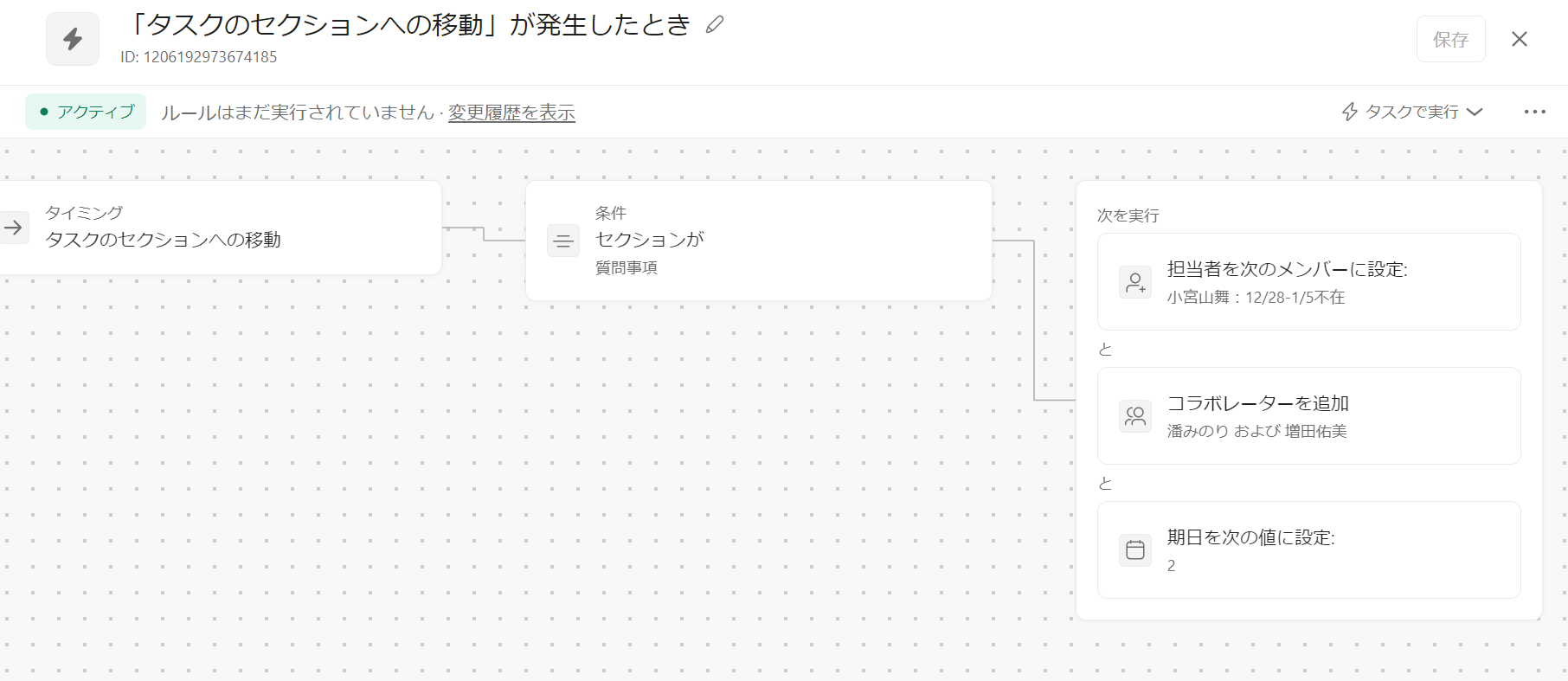Click the lightning bolt rule icon
1568x681 pixels.
[x=73, y=39]
